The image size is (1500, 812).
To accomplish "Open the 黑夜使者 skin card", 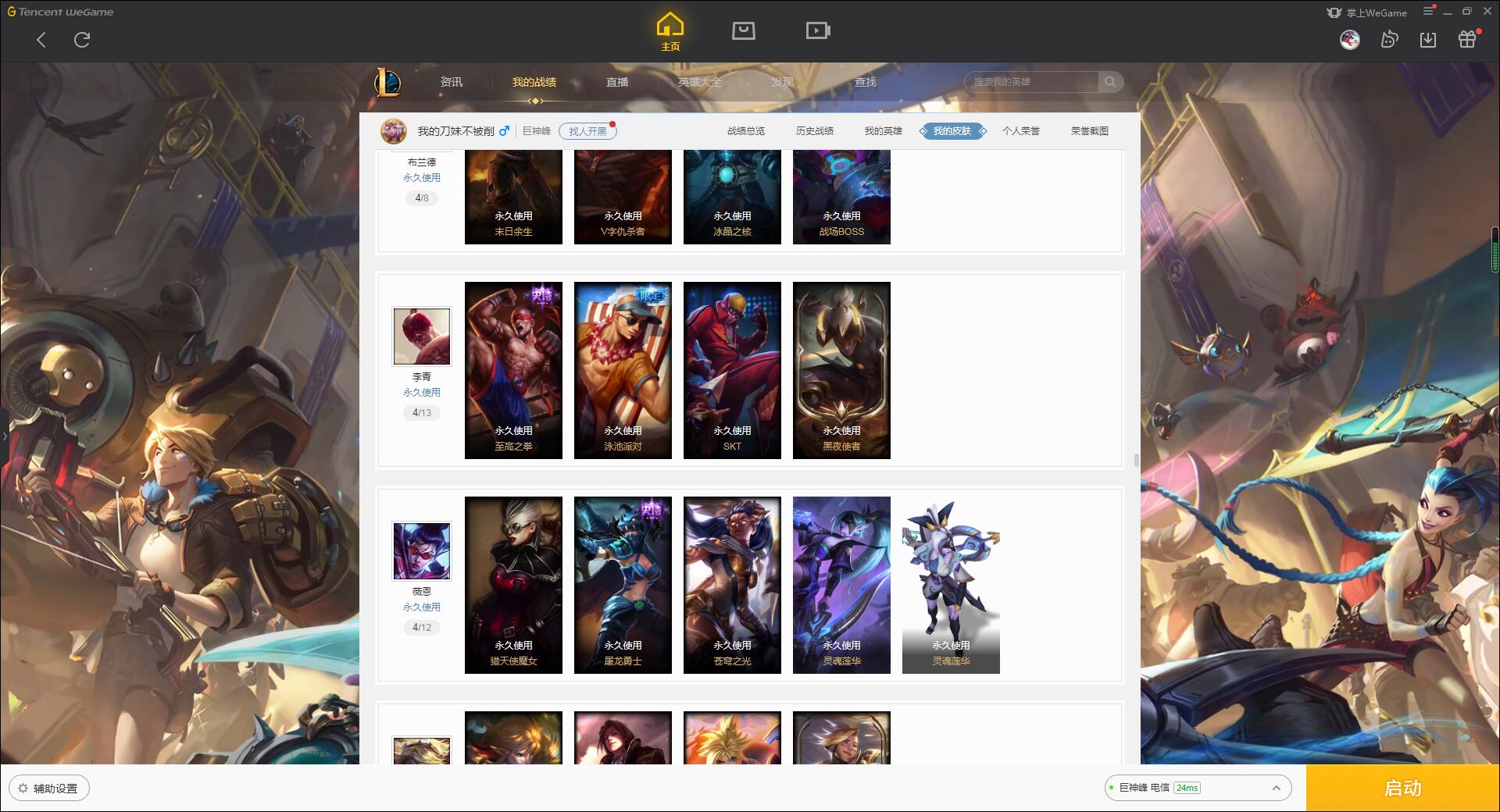I will pyautogui.click(x=841, y=370).
